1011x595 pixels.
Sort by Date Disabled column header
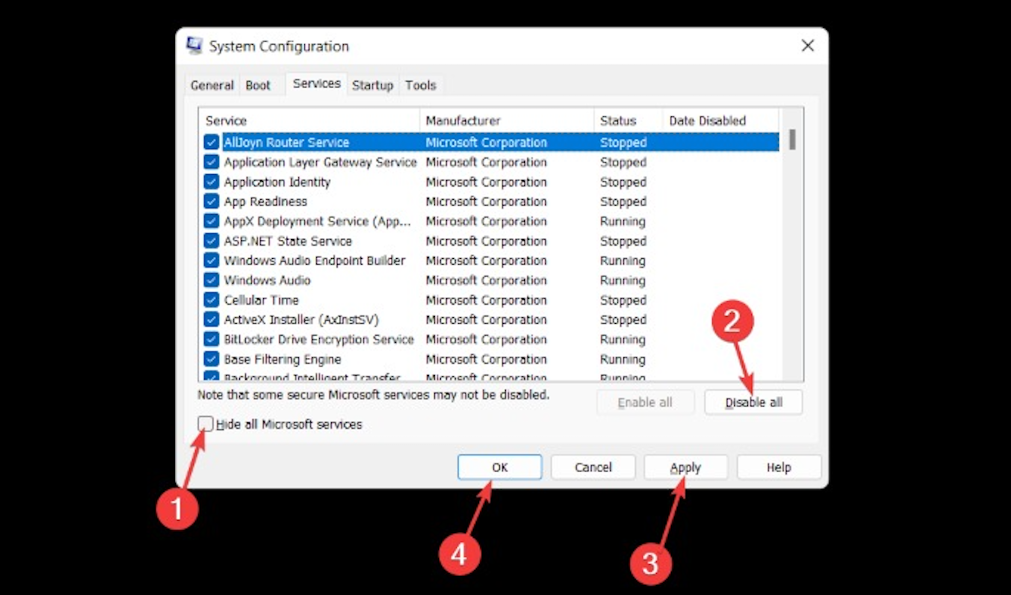[x=721, y=121]
